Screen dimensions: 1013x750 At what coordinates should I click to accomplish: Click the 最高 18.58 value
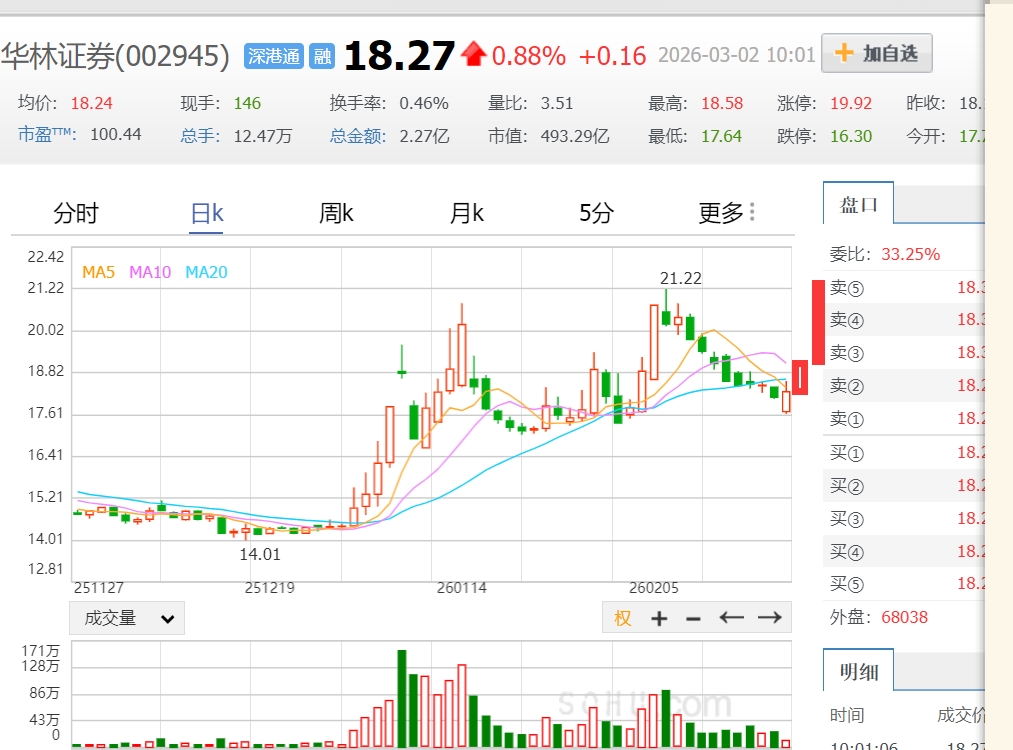(722, 103)
